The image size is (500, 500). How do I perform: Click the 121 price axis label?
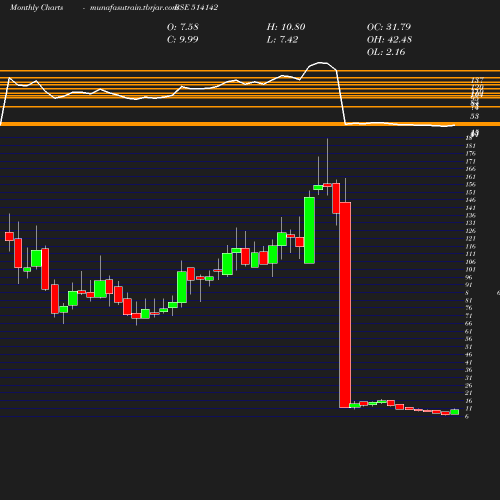[470, 239]
